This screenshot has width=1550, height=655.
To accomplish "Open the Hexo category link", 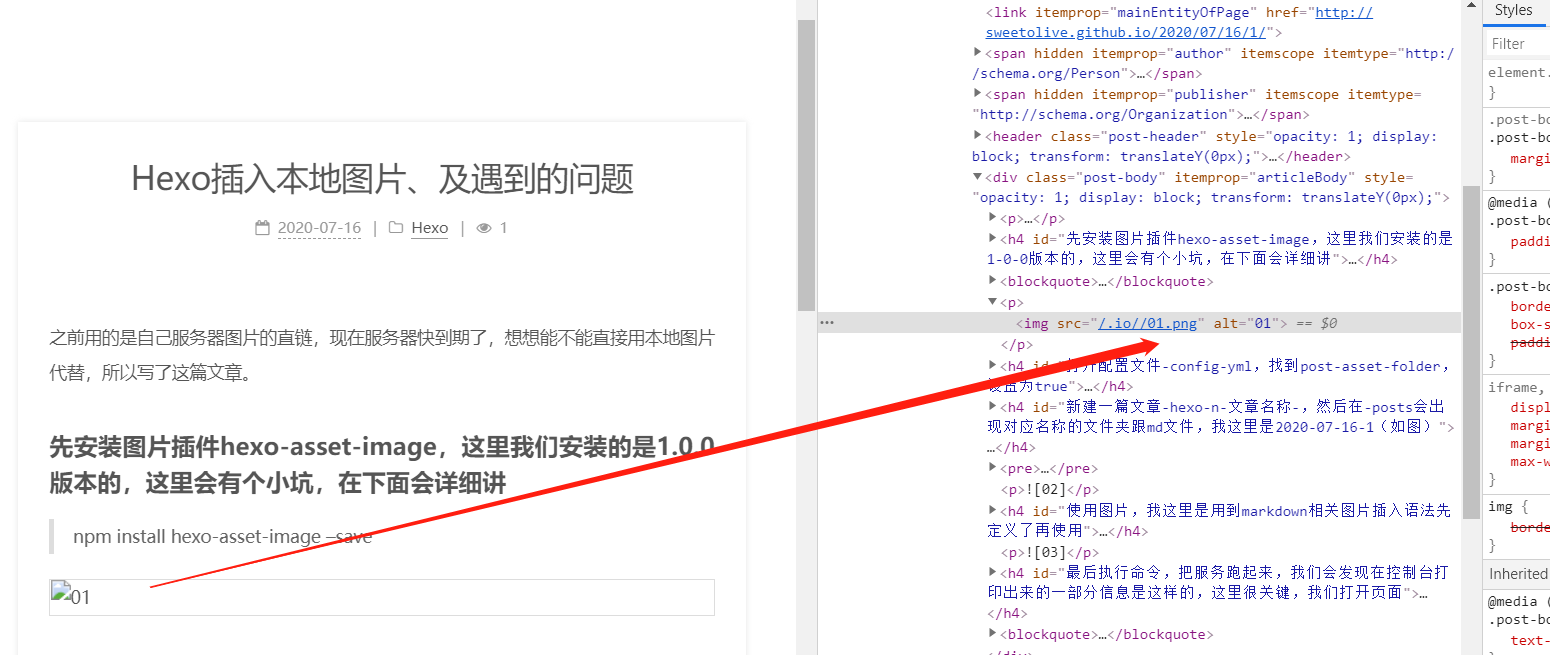I will tap(430, 228).
